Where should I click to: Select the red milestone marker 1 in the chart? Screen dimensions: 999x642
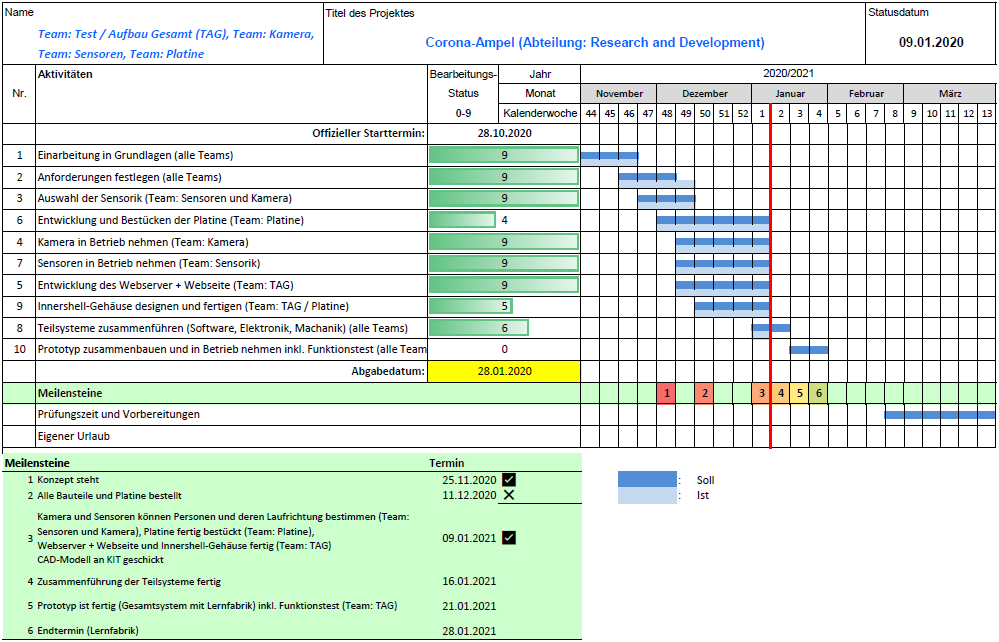click(666, 391)
